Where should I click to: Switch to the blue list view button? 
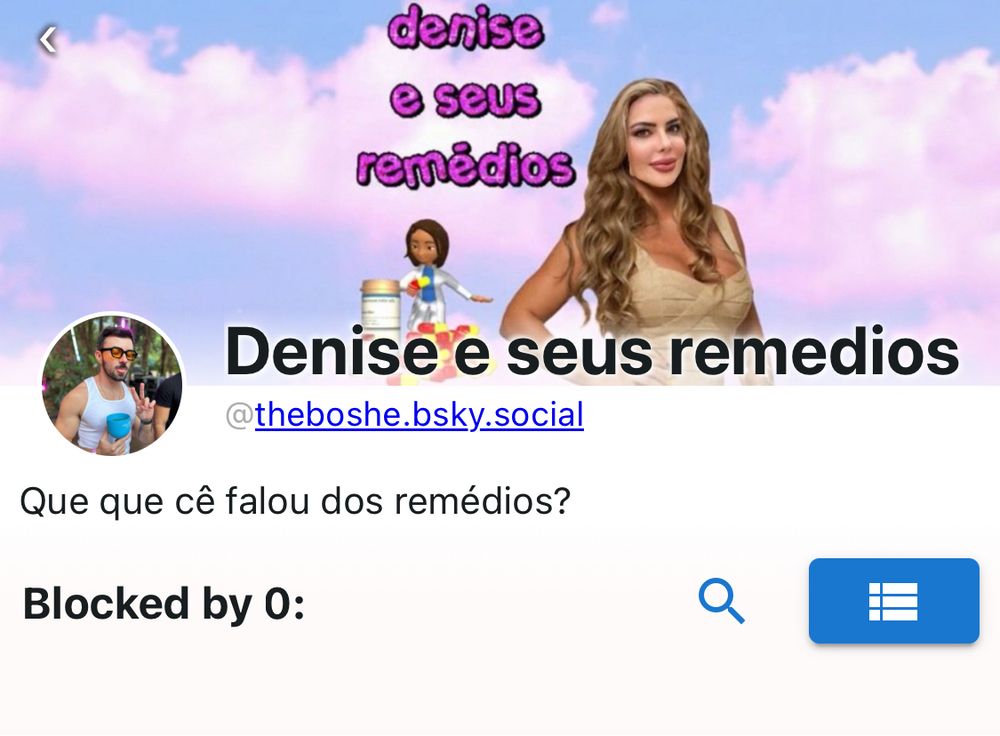coord(893,601)
